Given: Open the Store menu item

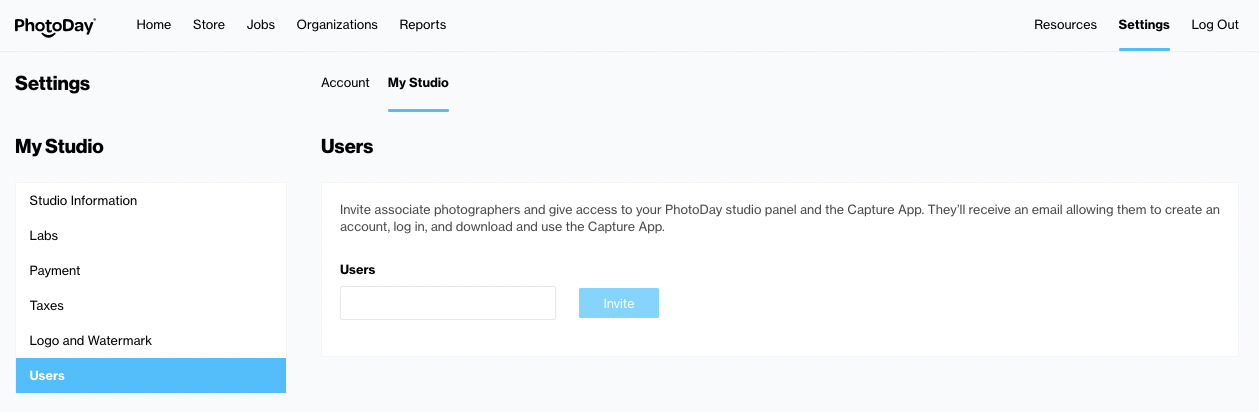Looking at the screenshot, I should (x=209, y=25).
